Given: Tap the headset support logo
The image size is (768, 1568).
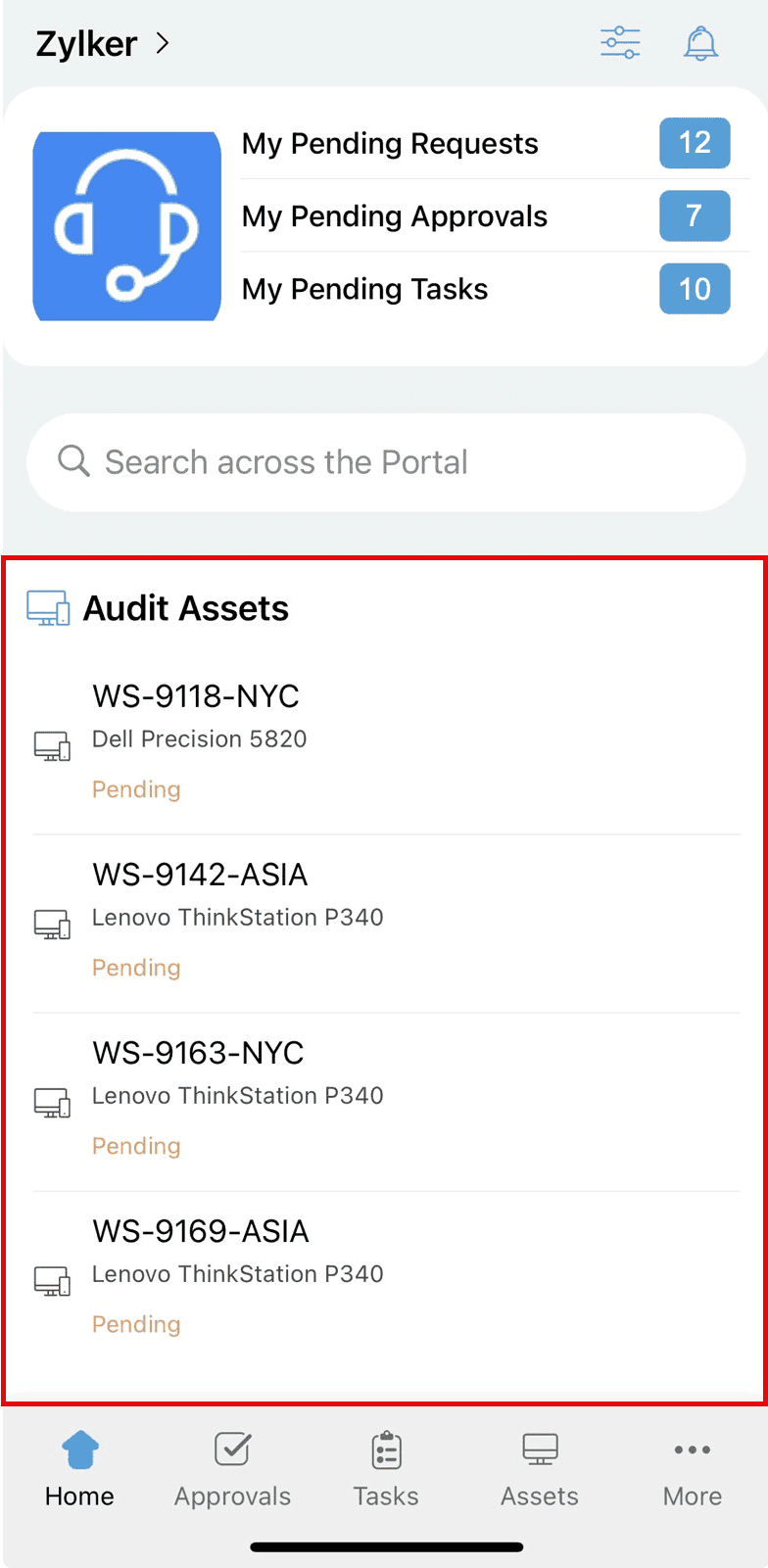Looking at the screenshot, I should [x=127, y=226].
